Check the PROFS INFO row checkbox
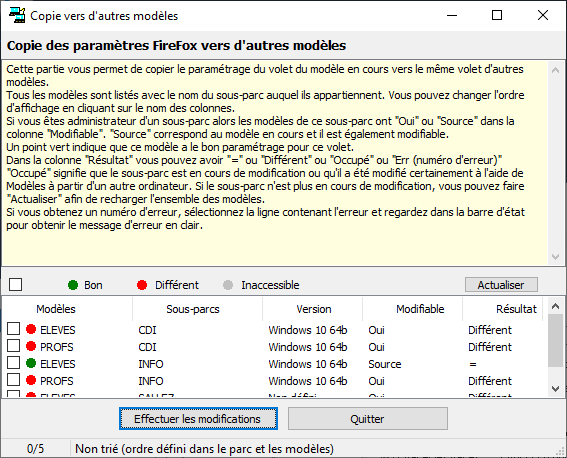Viewport: 567px width, 458px height. [x=14, y=380]
